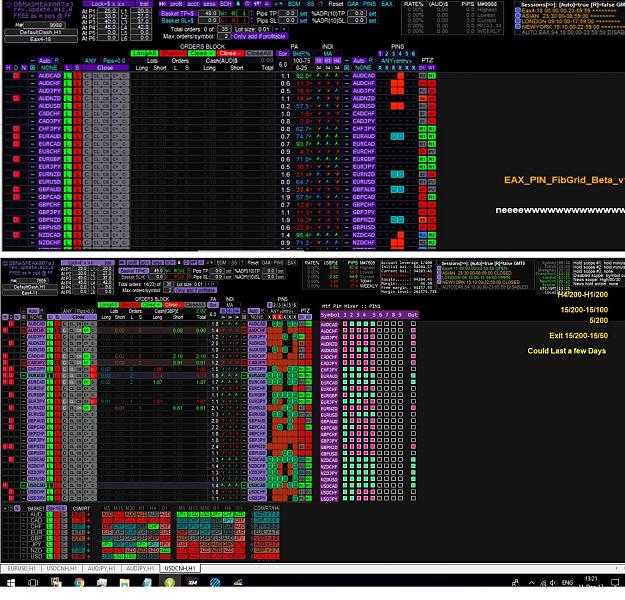Click AUDCAD green L buy button in Eax4-10 dashboard
This screenshot has height=600, width=625.
pos(68,75)
